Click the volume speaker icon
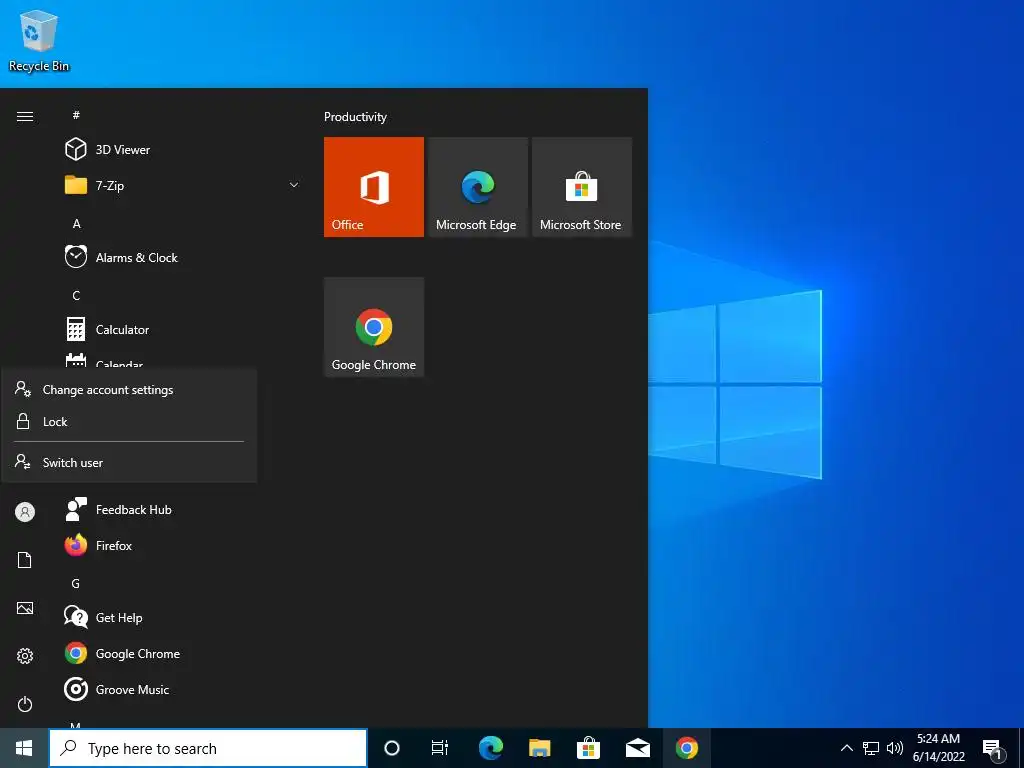 click(x=895, y=748)
